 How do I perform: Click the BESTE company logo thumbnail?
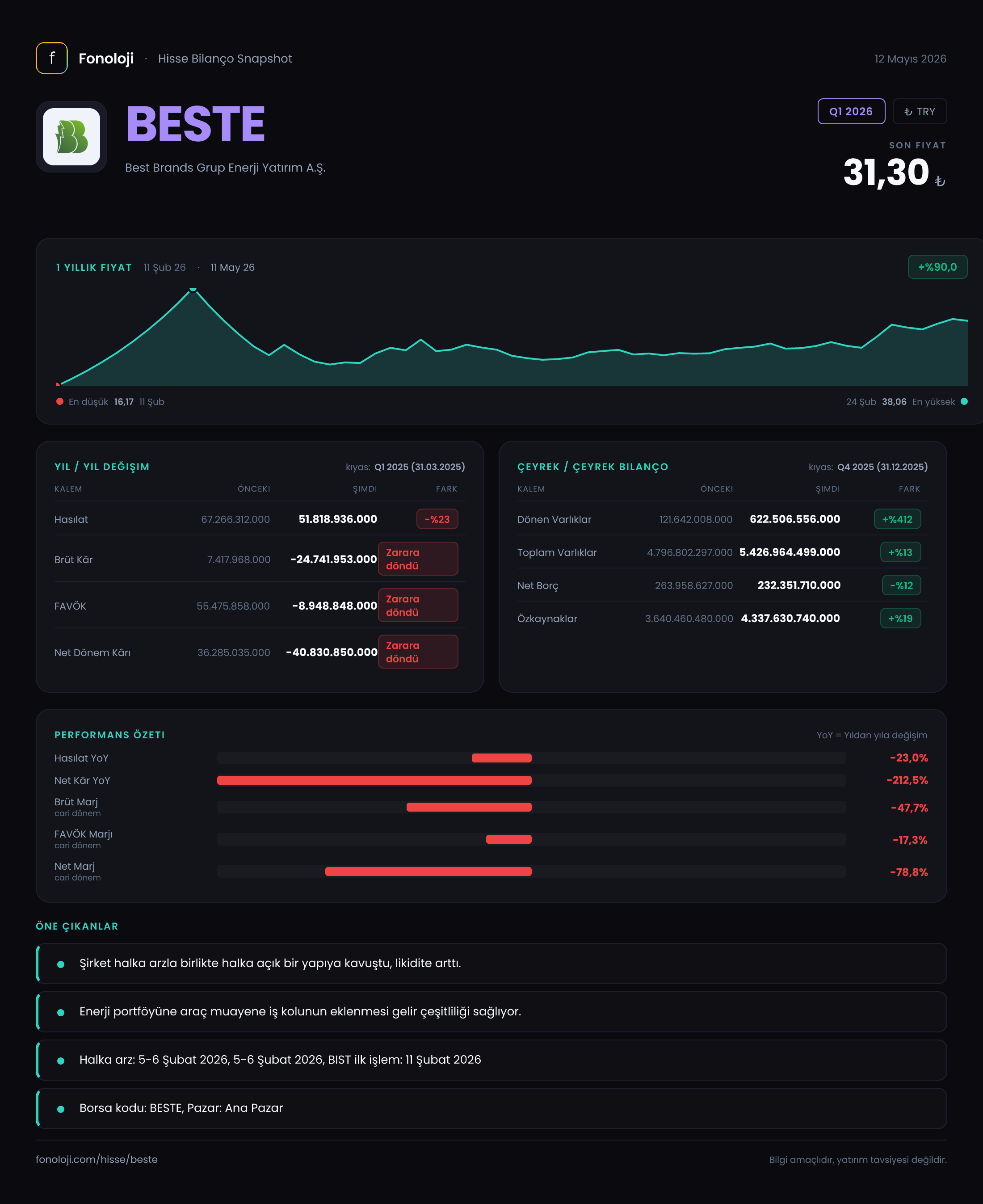(x=71, y=136)
